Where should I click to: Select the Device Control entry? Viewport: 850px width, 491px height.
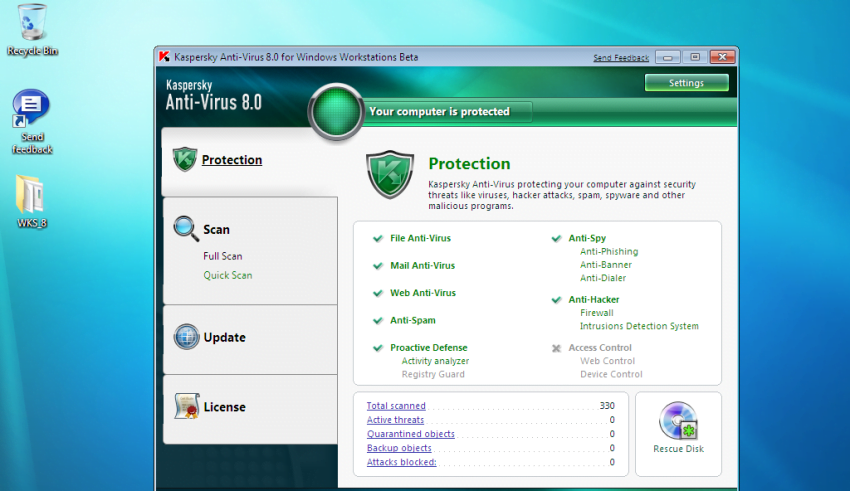[x=611, y=374]
